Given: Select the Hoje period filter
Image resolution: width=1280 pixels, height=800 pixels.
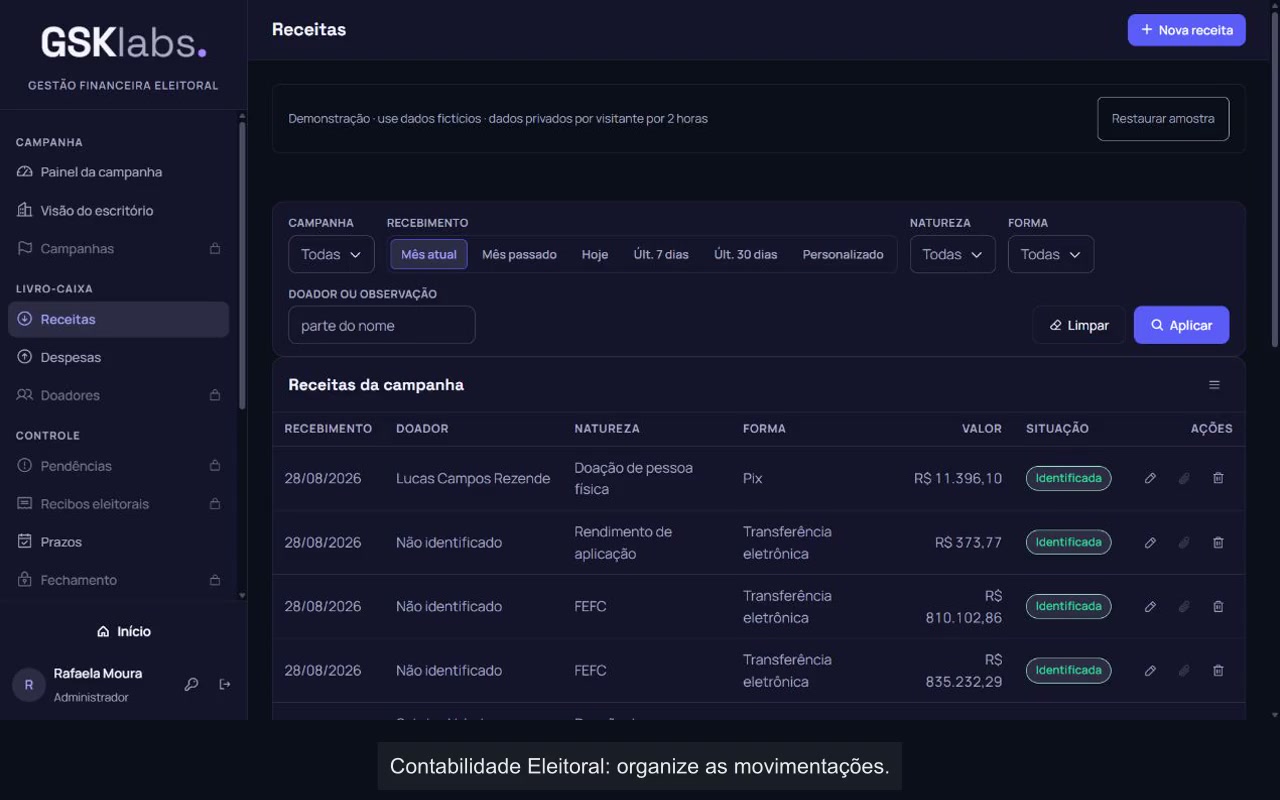Looking at the screenshot, I should pos(595,254).
